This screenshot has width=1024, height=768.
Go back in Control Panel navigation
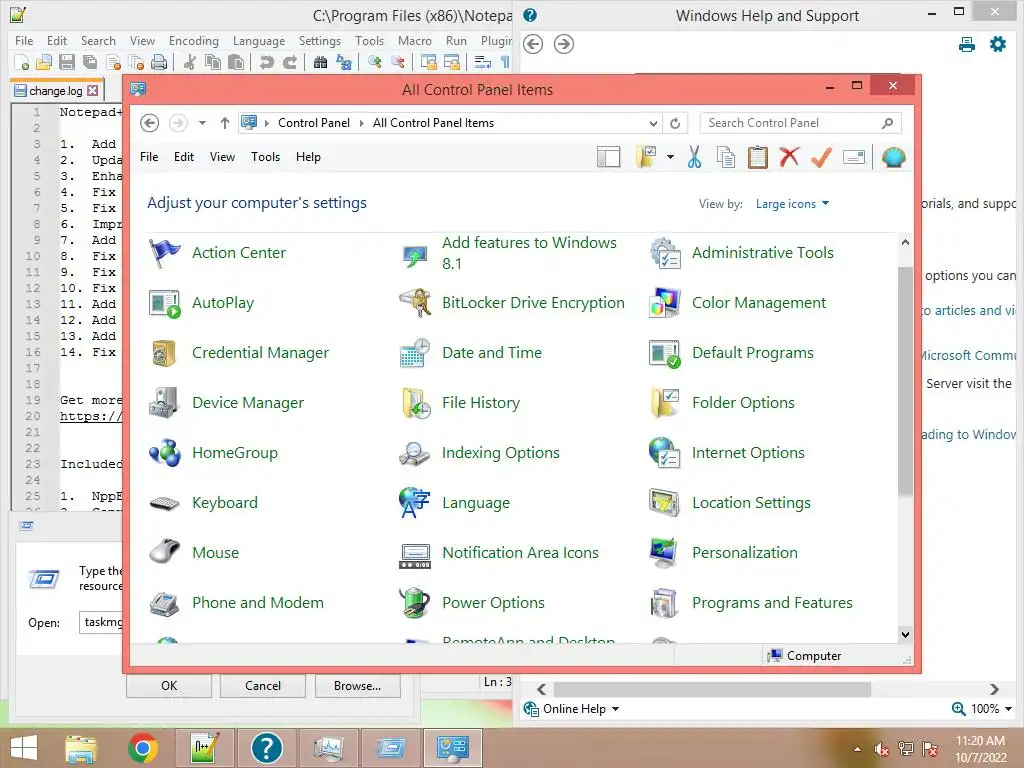tap(150, 123)
